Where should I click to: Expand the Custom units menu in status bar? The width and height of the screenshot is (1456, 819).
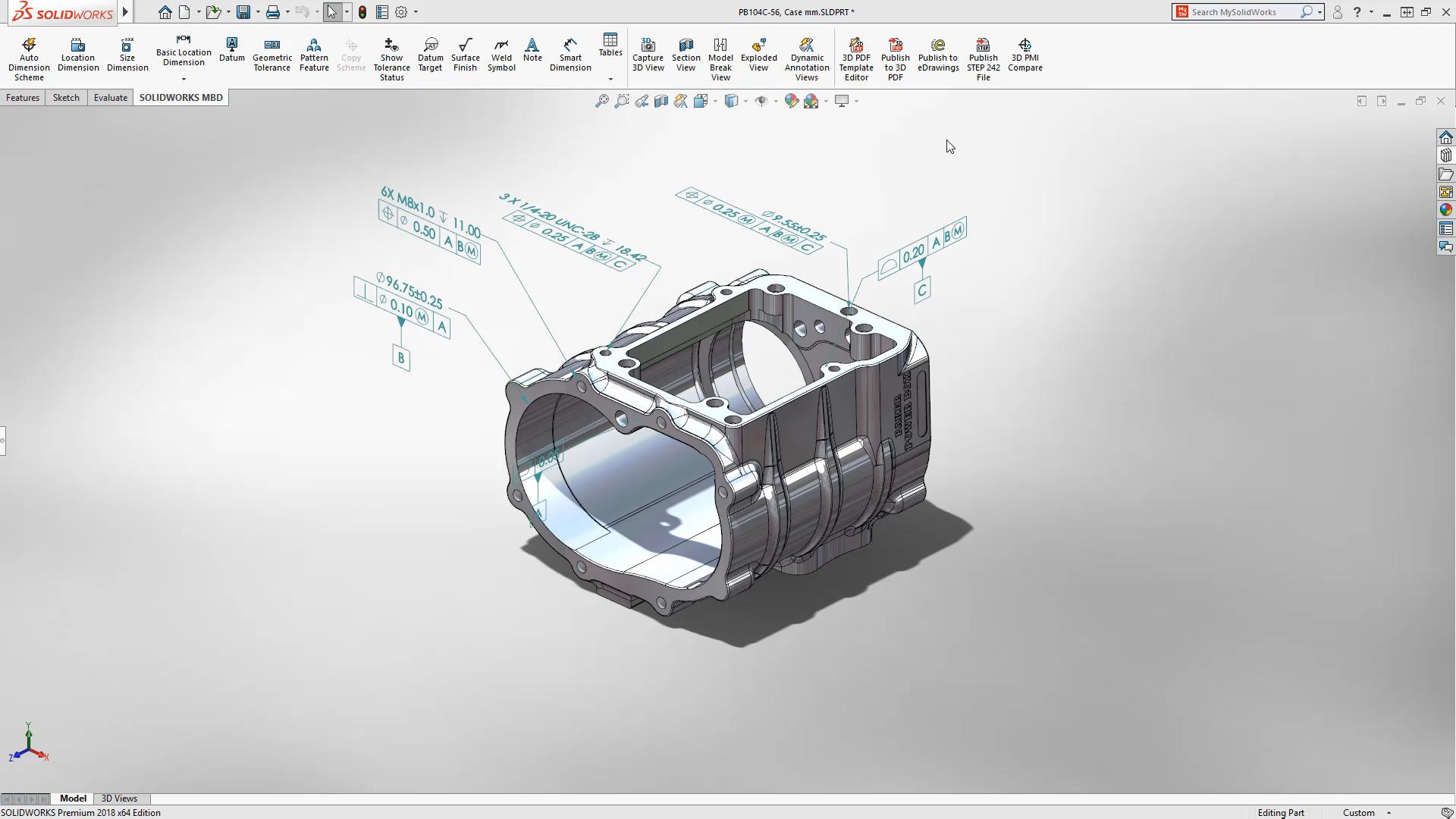click(1389, 813)
